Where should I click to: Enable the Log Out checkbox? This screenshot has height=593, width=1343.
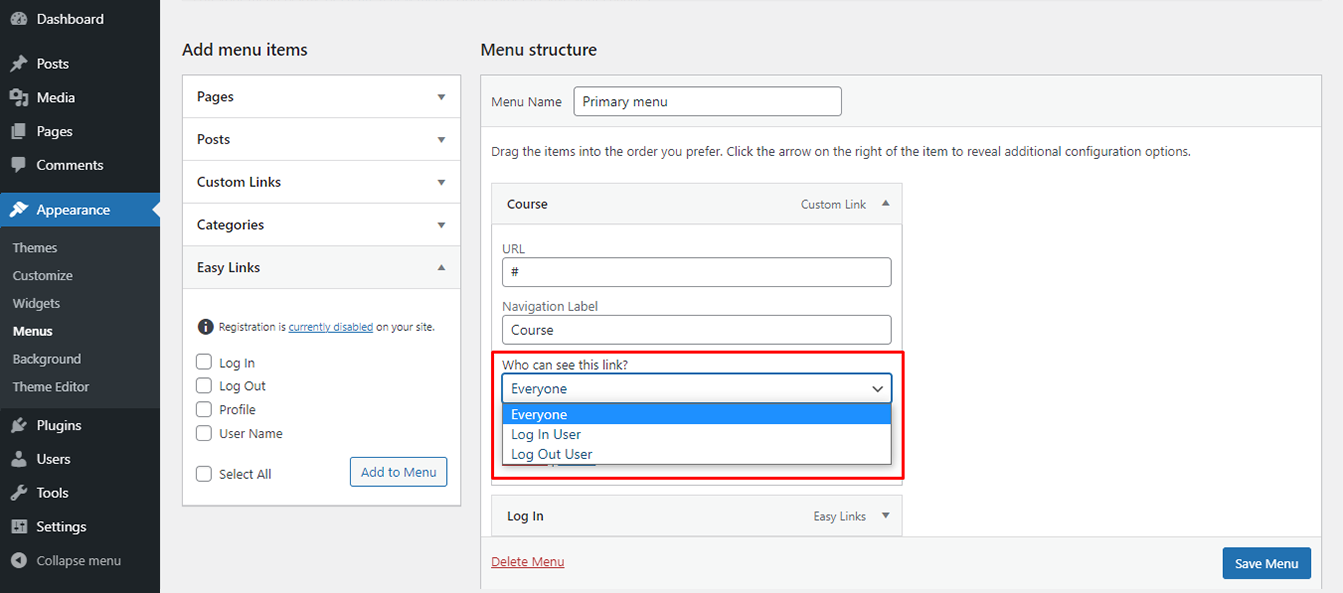(x=204, y=385)
